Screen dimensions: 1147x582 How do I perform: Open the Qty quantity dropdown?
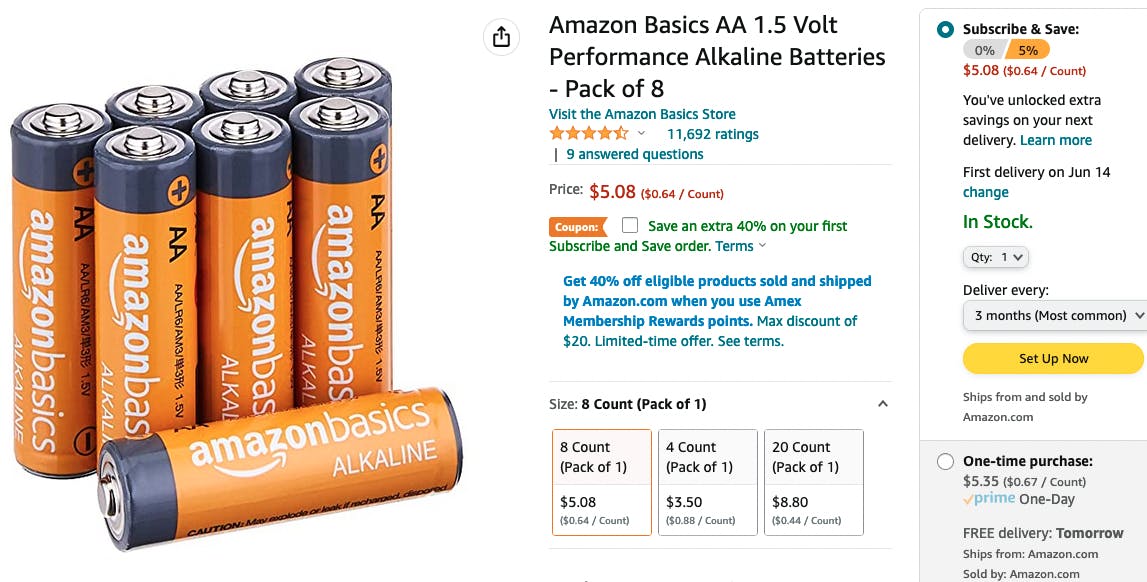click(x=996, y=258)
